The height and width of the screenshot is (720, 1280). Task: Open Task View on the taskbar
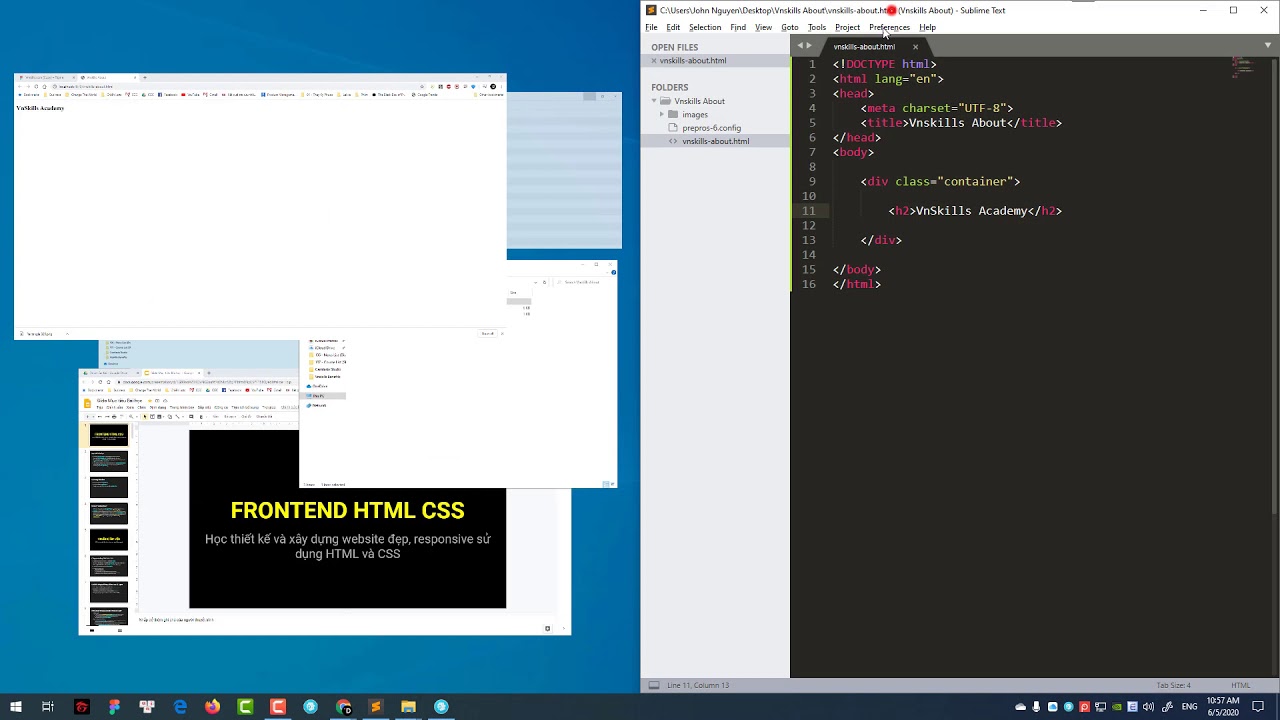48,707
